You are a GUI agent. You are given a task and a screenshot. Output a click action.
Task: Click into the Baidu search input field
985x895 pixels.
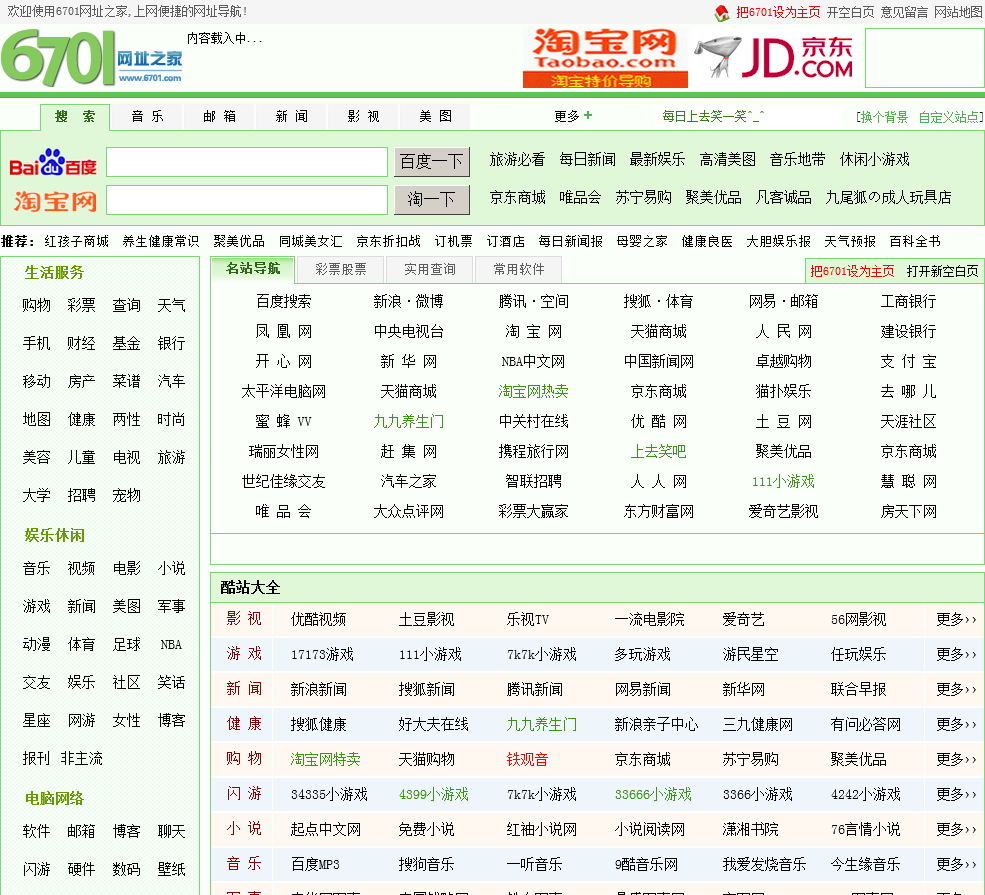[x=246, y=162]
